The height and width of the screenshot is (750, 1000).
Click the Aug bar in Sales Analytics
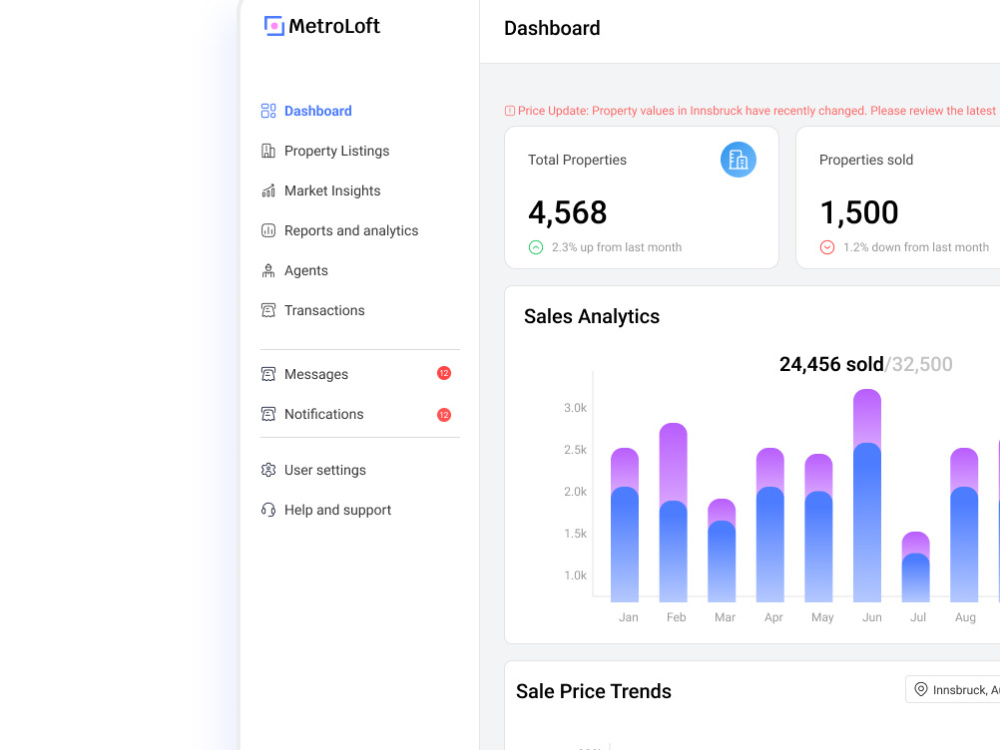click(964, 525)
